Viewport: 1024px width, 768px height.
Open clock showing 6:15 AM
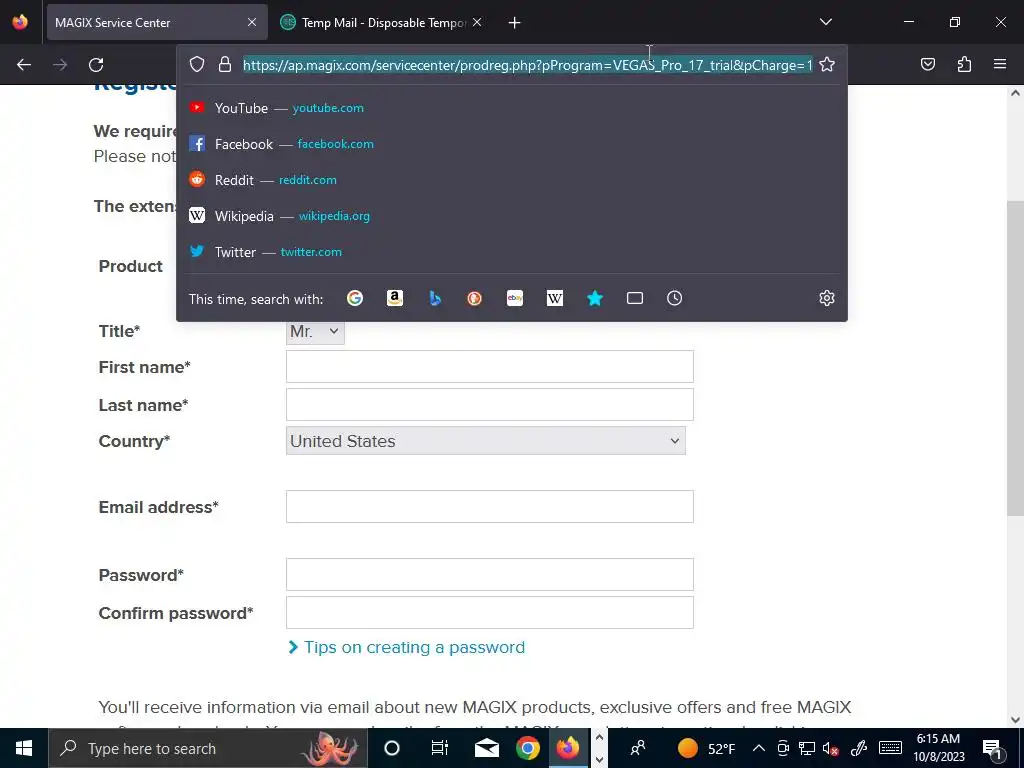coord(938,748)
